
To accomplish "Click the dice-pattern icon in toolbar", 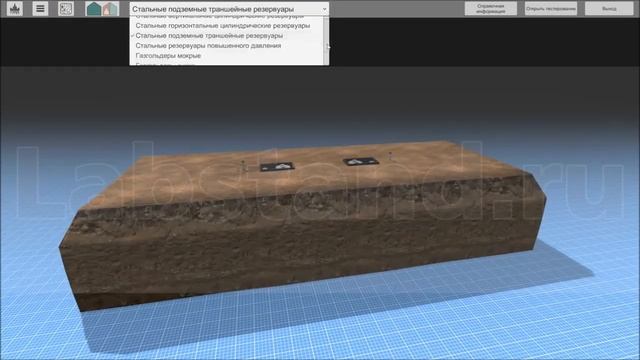I will pos(65,9).
